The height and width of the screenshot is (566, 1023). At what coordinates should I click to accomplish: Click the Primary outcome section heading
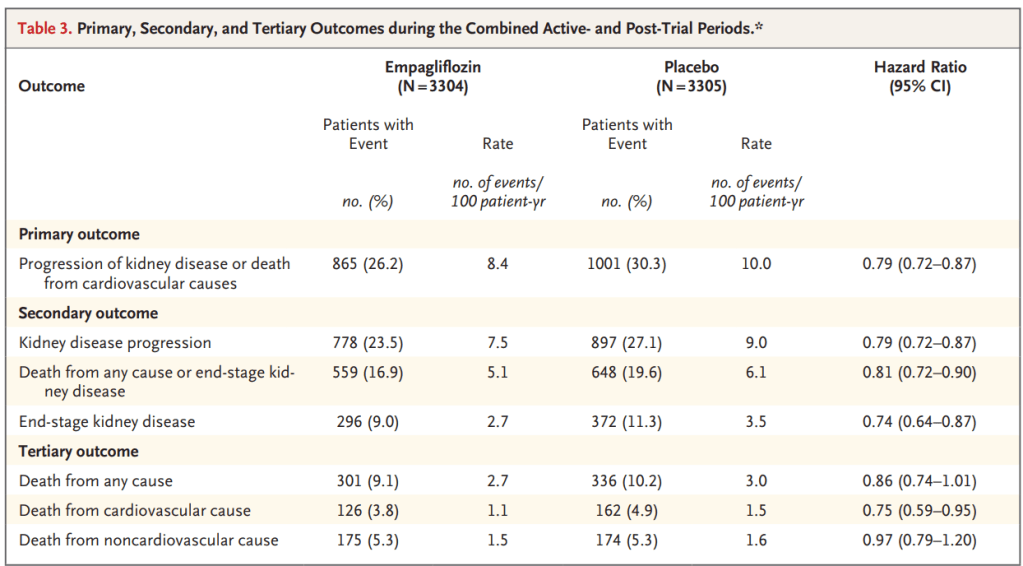(79, 234)
